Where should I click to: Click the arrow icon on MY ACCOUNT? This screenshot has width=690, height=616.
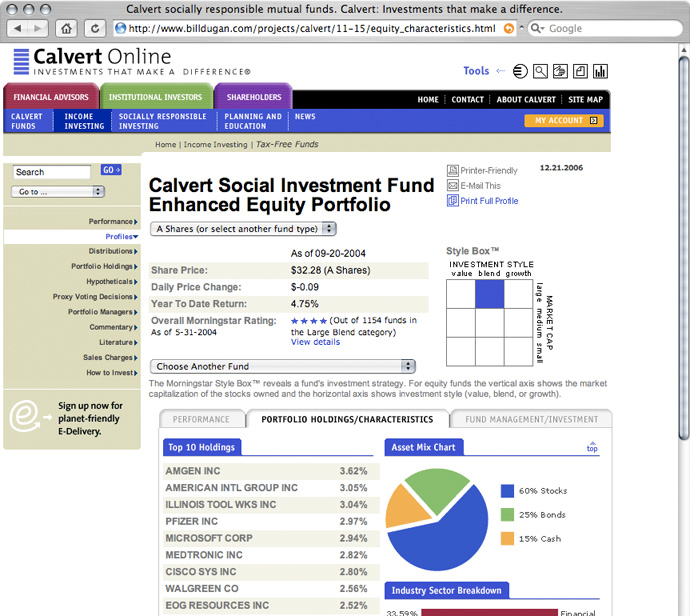tap(593, 121)
